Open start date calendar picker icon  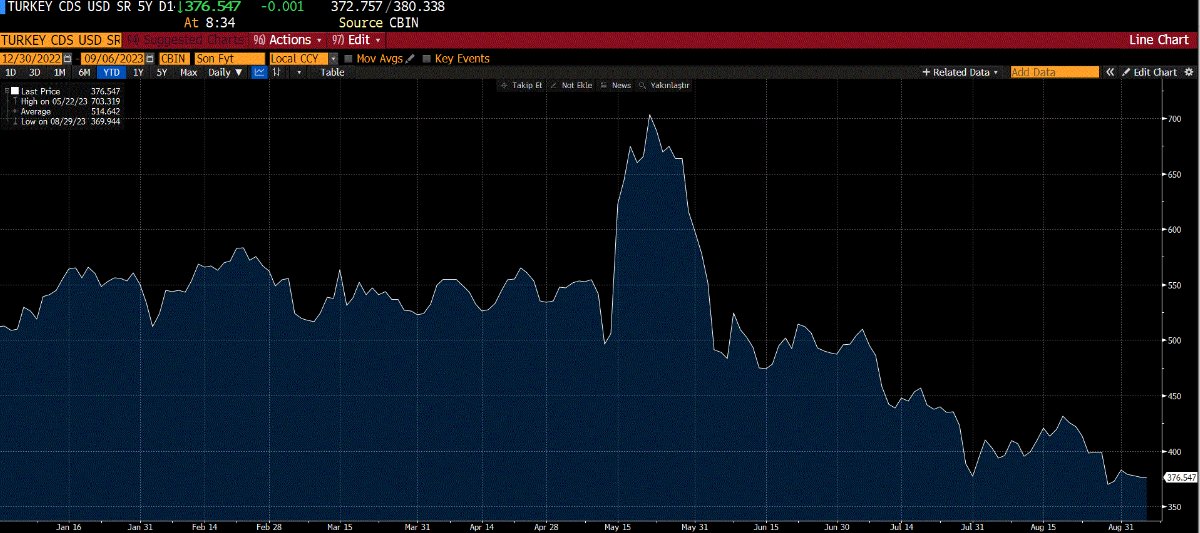(x=66, y=59)
